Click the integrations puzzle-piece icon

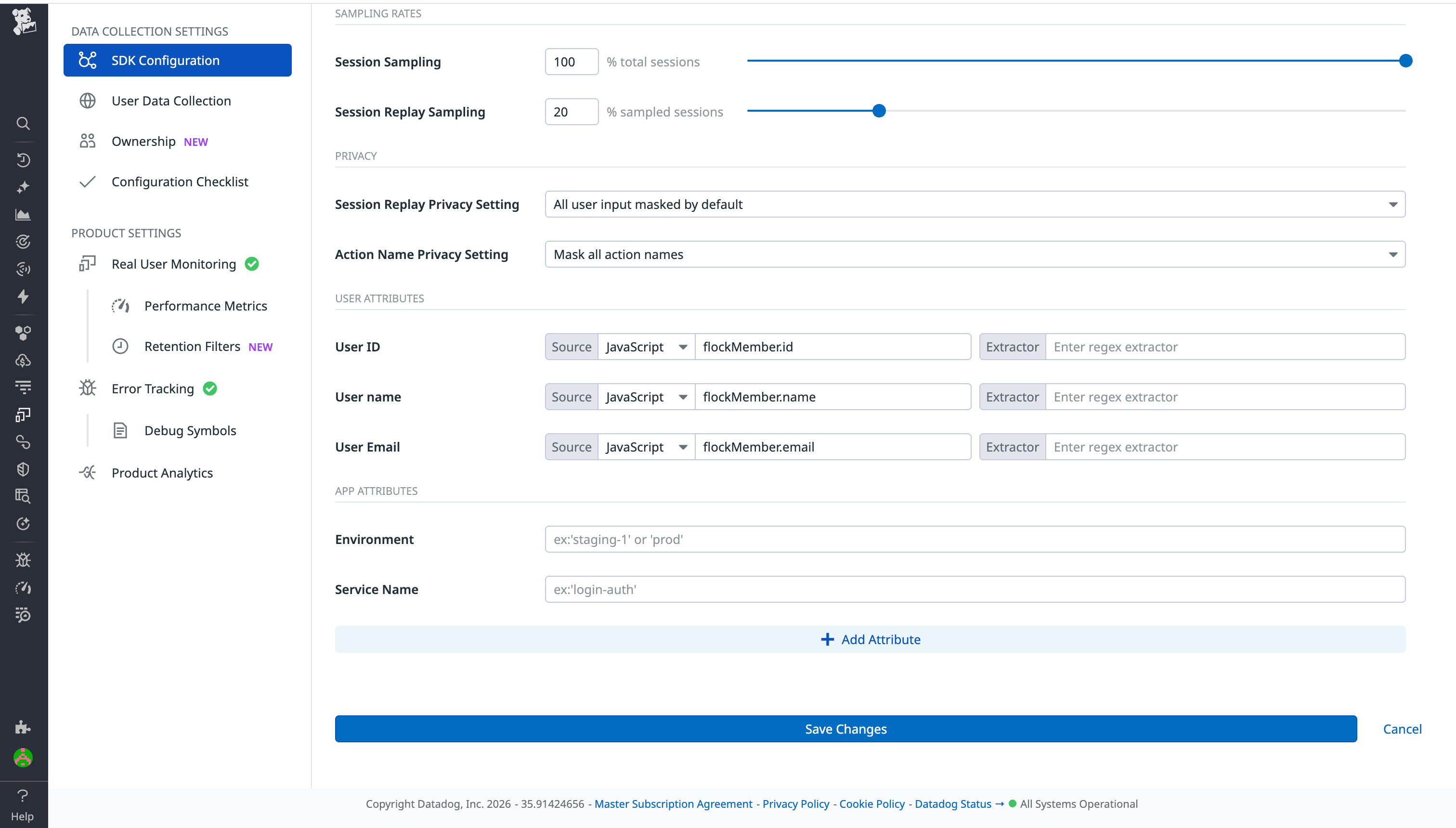point(23,726)
